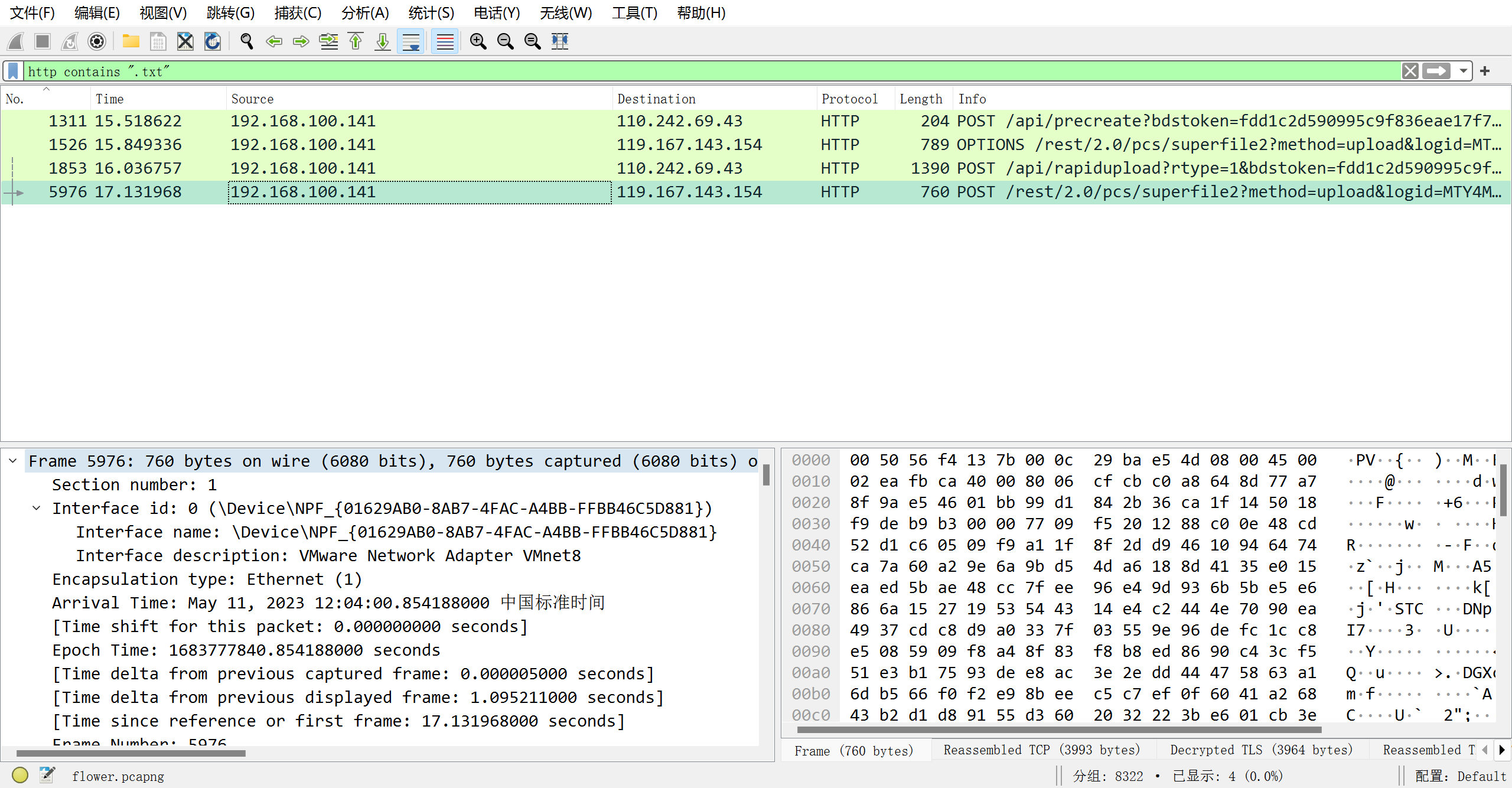
Task: Click the plus button to add filter
Action: tap(1485, 71)
